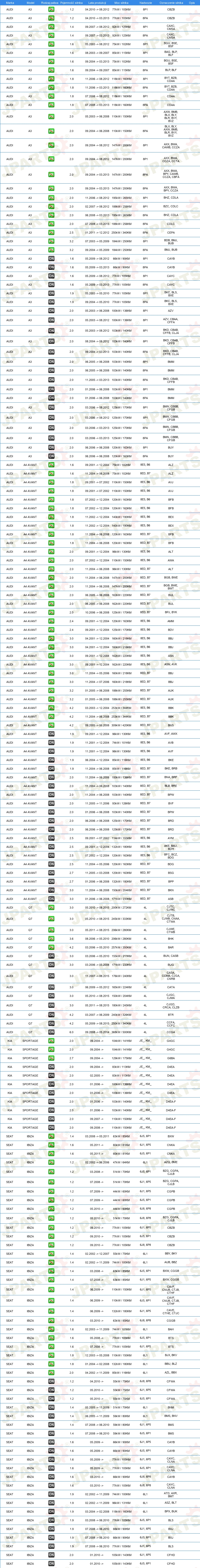Select the engine code cell BNA, BRF
The image size is (200, 1568).
click(171, 777)
